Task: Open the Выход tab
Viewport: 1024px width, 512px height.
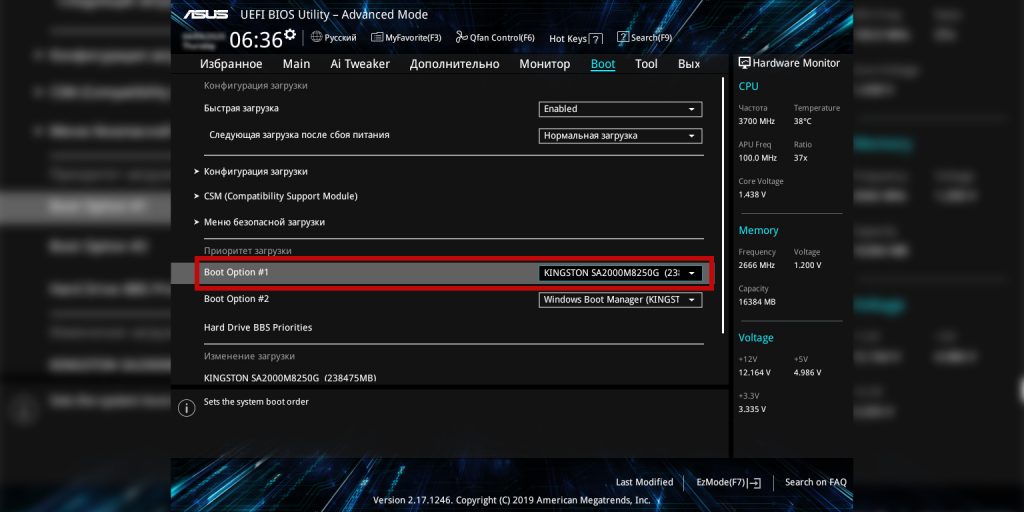Action: tap(689, 64)
